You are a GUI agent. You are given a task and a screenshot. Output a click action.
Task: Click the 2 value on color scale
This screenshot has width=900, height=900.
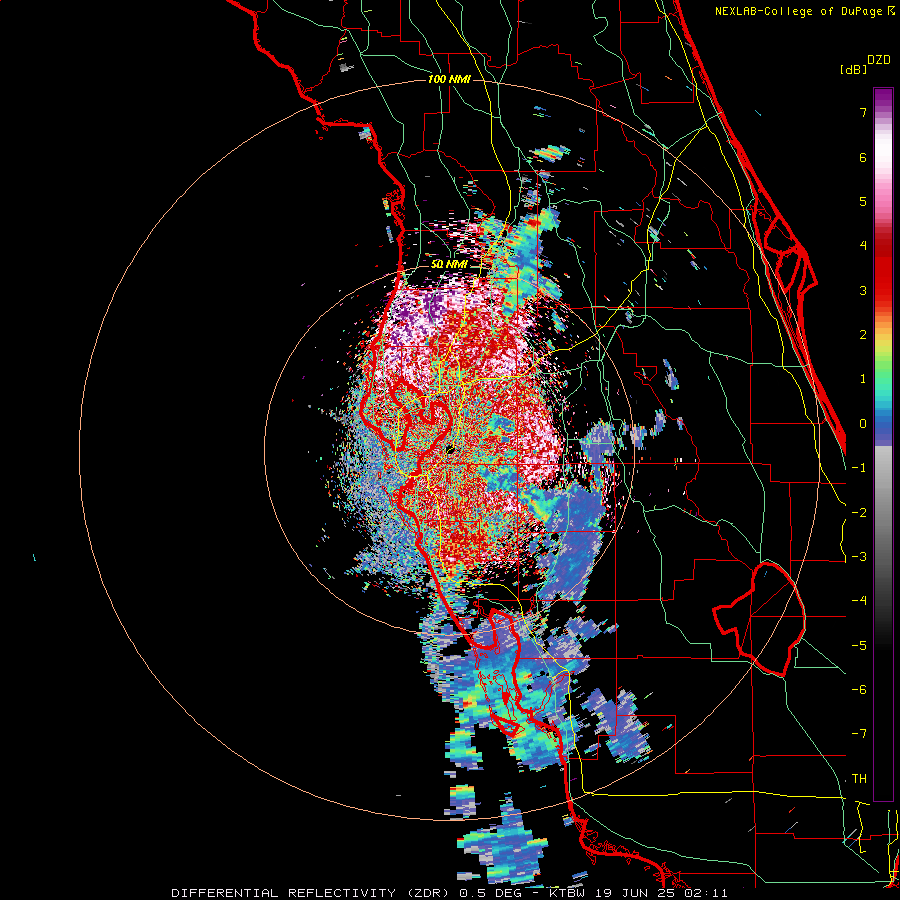click(x=863, y=335)
